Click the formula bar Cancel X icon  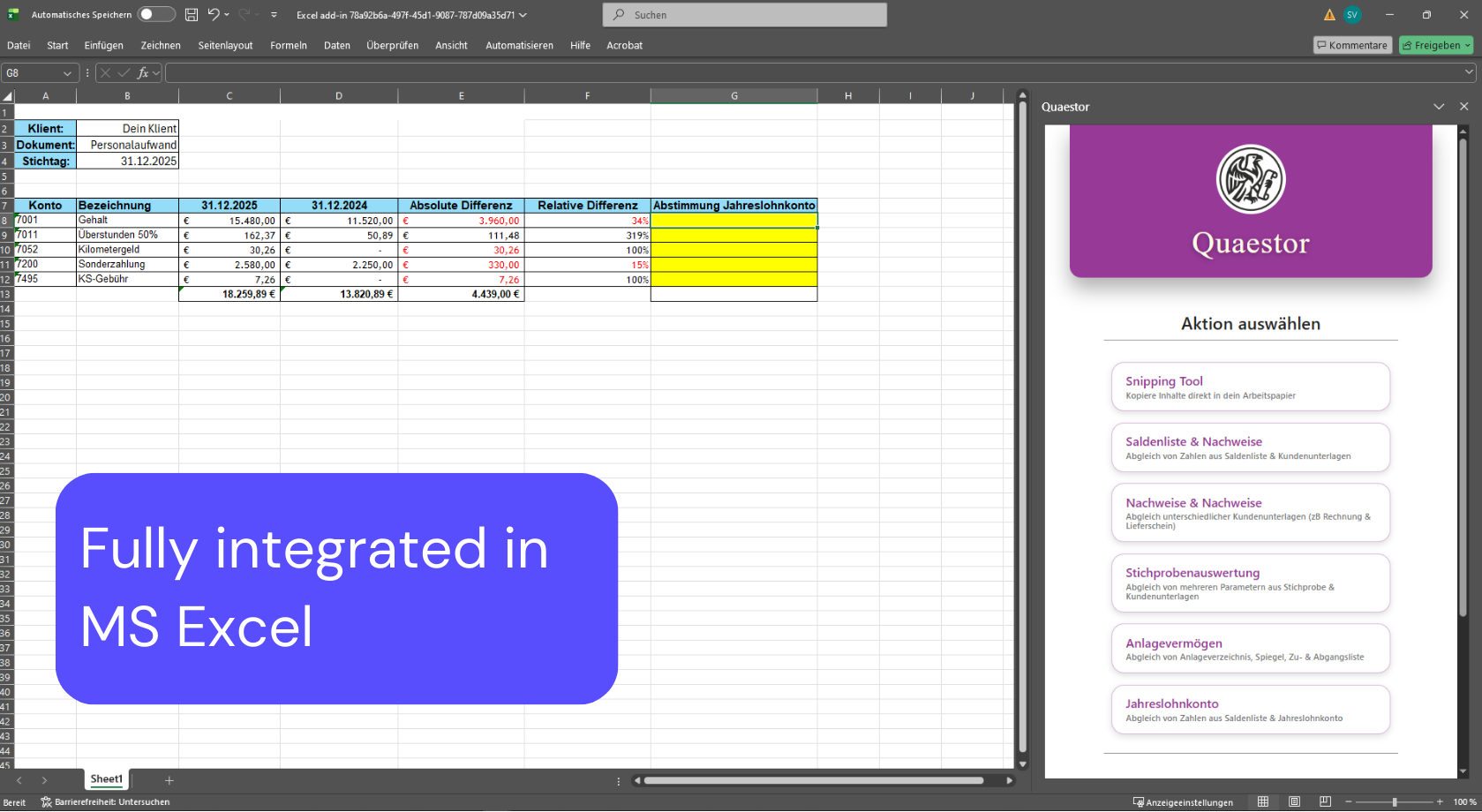pyautogui.click(x=106, y=73)
